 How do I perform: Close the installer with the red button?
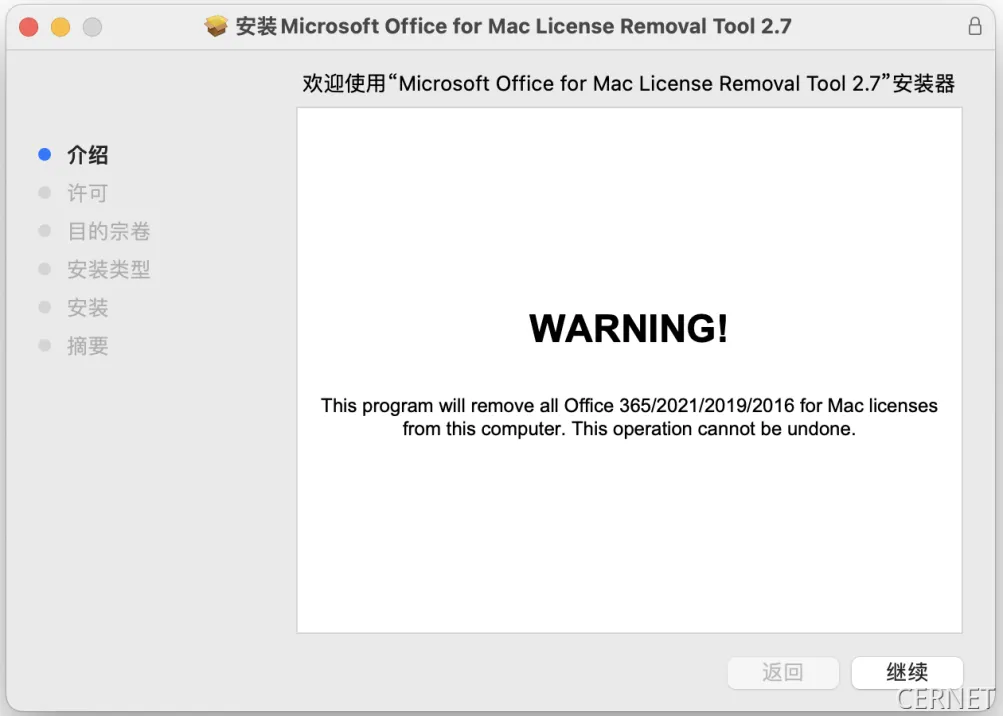coord(29,27)
